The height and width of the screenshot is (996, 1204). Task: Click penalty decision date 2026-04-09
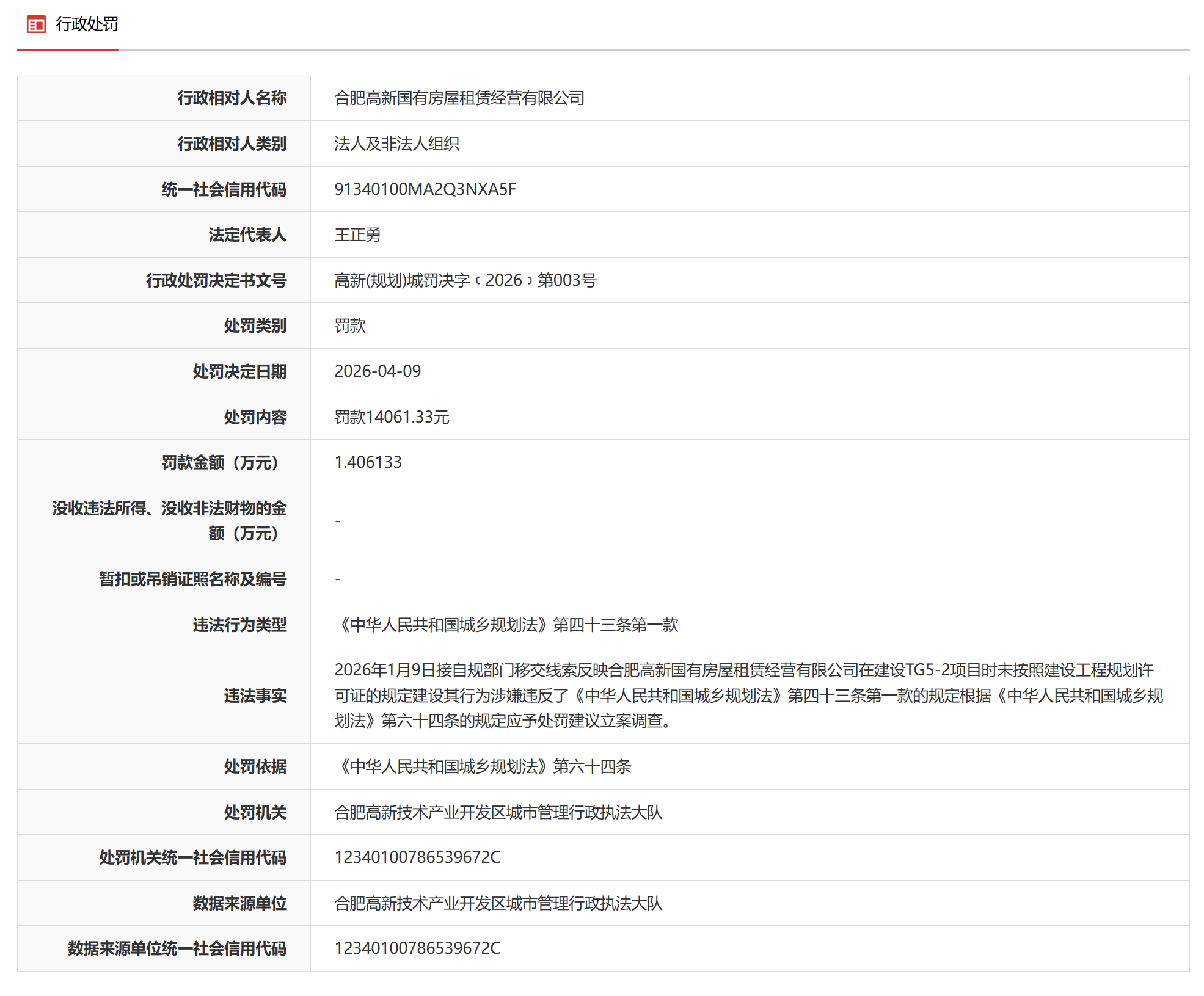(377, 371)
